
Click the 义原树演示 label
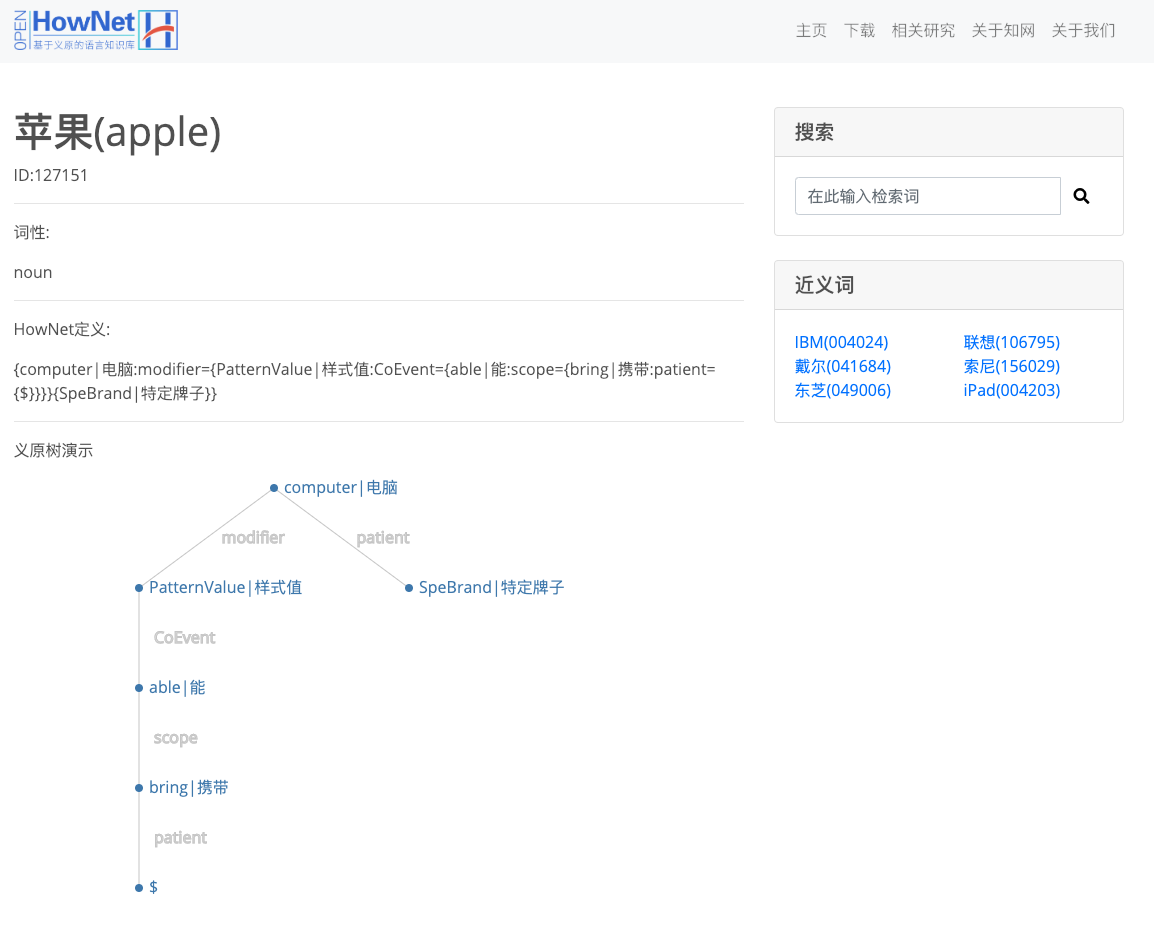[54, 451]
